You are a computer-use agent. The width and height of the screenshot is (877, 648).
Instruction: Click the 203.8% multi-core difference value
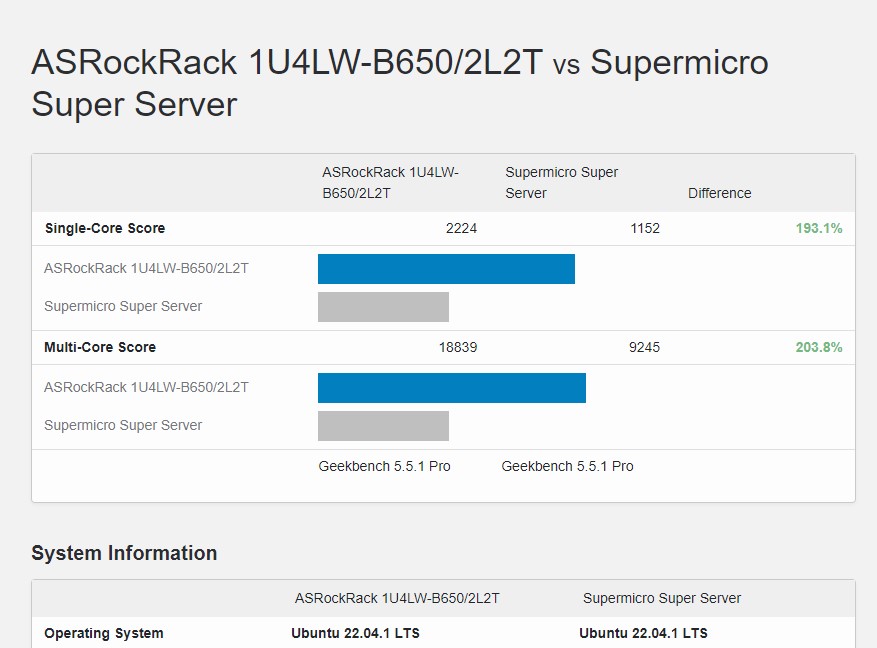coord(818,347)
